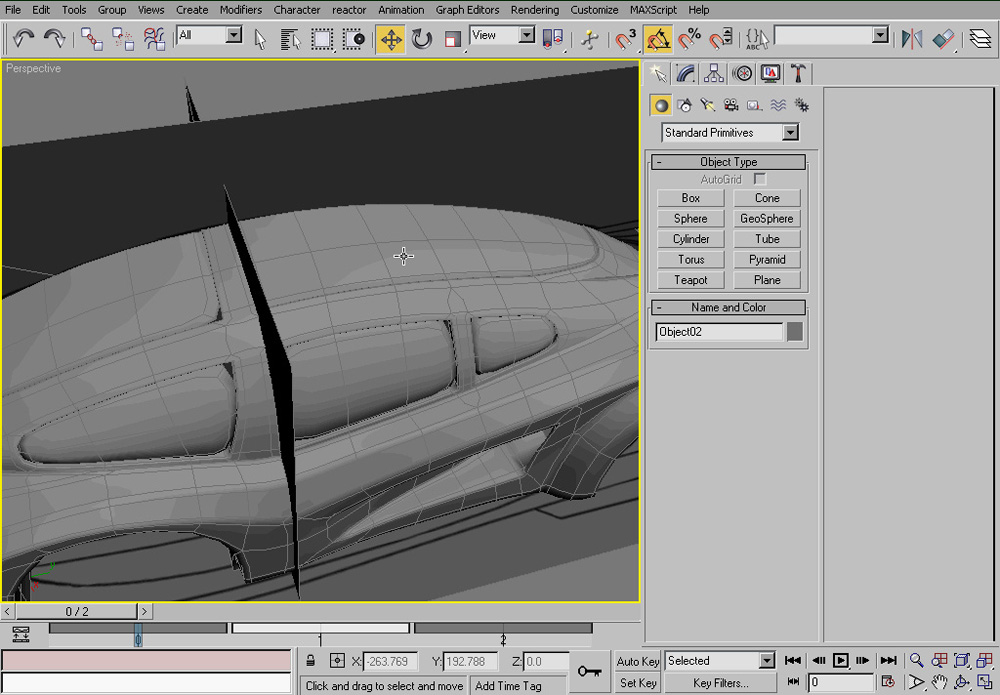Click the Key Filters button
This screenshot has height=695, width=1000.
(x=720, y=683)
